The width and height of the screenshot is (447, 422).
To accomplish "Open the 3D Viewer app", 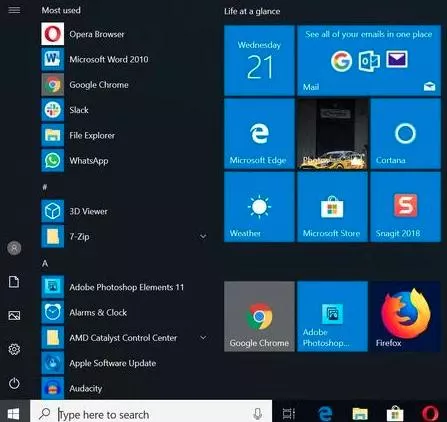I will tap(124, 211).
